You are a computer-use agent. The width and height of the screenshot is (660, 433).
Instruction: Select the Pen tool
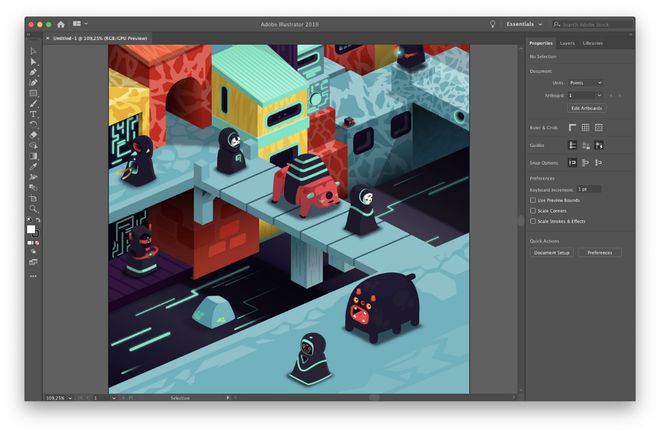click(x=33, y=72)
